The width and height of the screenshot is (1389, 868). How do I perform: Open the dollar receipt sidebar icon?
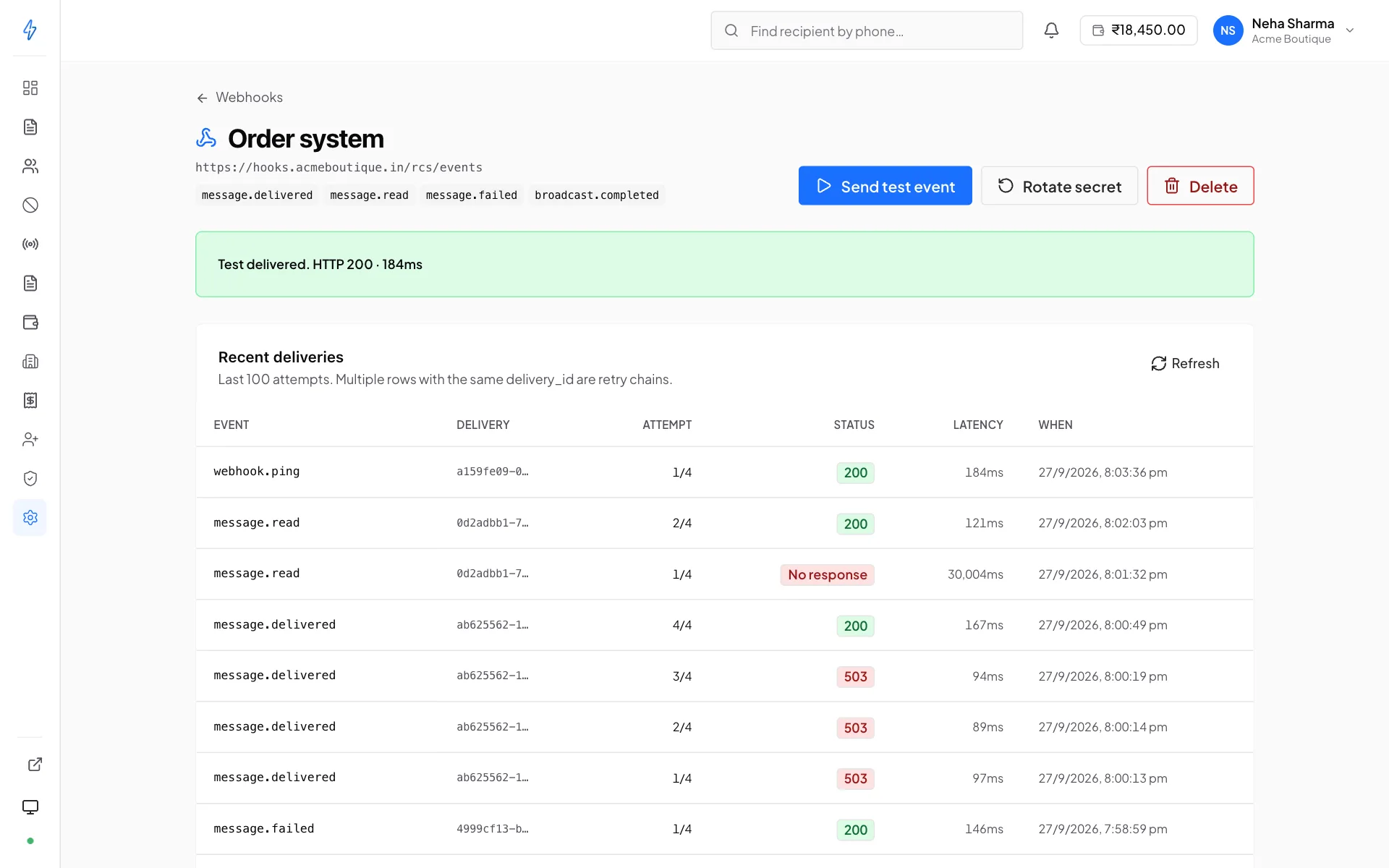click(x=30, y=401)
